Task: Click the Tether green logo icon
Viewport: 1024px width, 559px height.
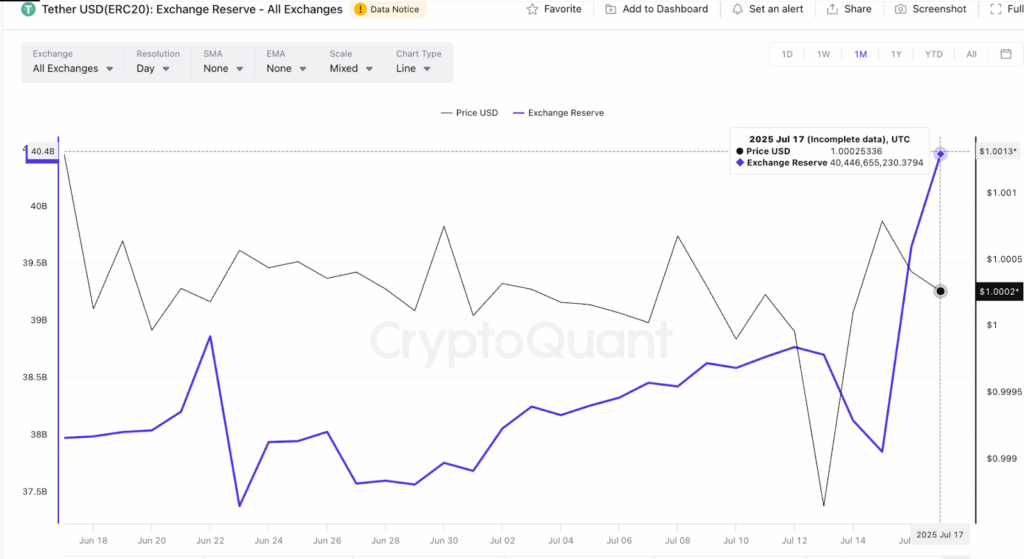Action: coord(28,9)
